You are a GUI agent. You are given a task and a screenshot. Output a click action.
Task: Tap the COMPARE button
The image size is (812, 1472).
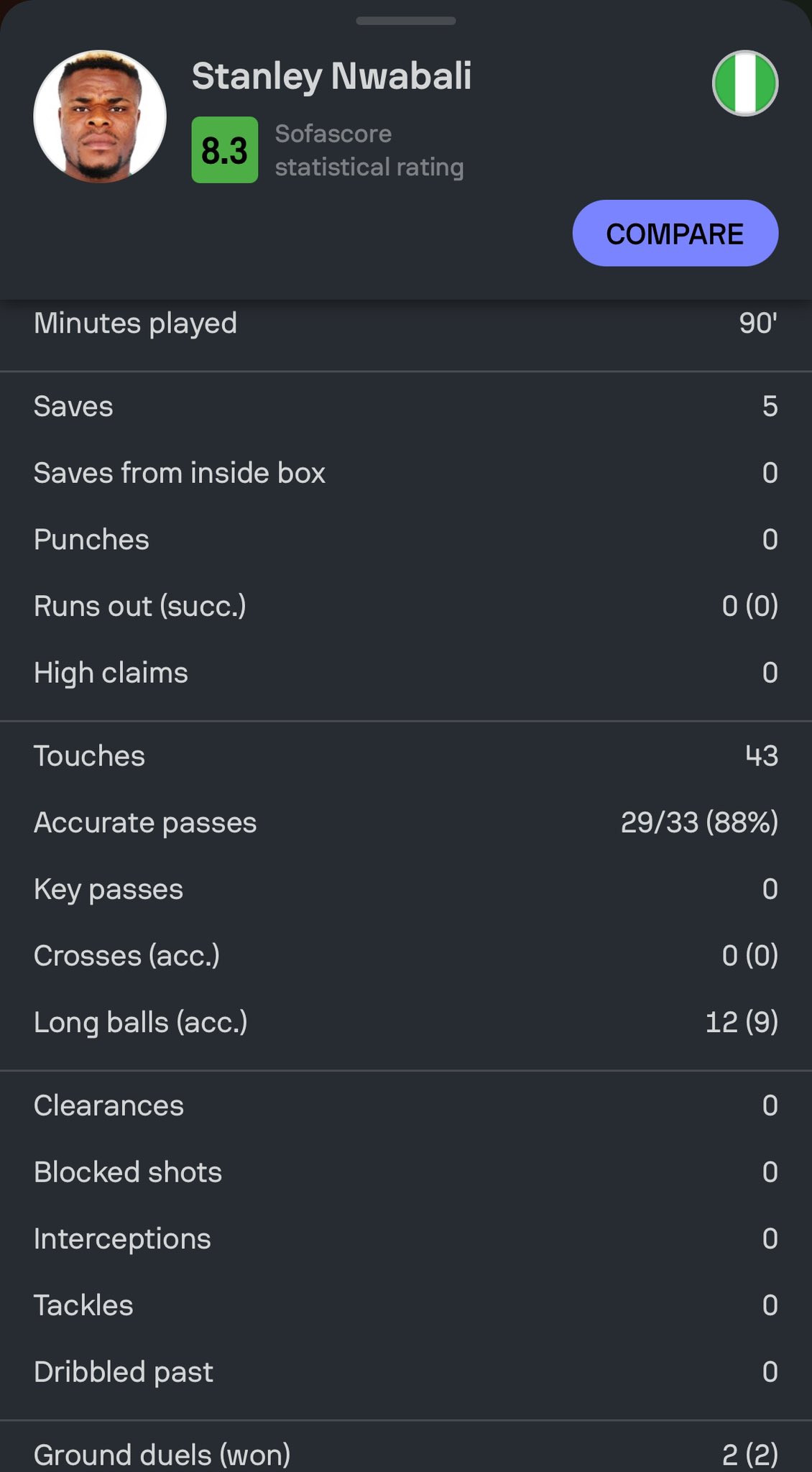coord(675,234)
